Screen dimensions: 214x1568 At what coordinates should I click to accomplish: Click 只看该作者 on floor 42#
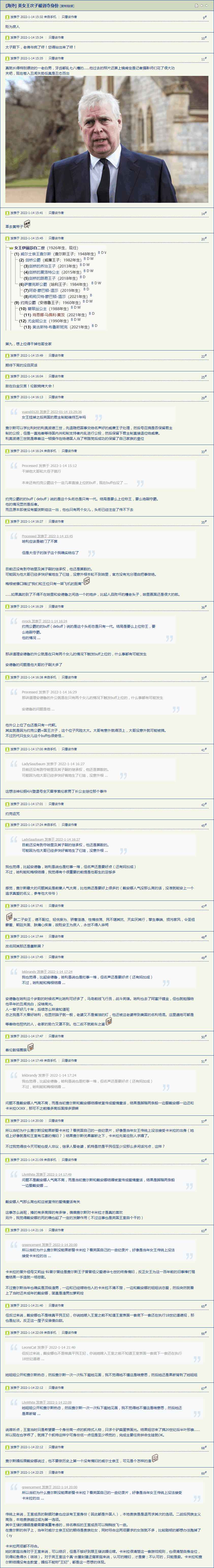pyautogui.click(x=56, y=804)
